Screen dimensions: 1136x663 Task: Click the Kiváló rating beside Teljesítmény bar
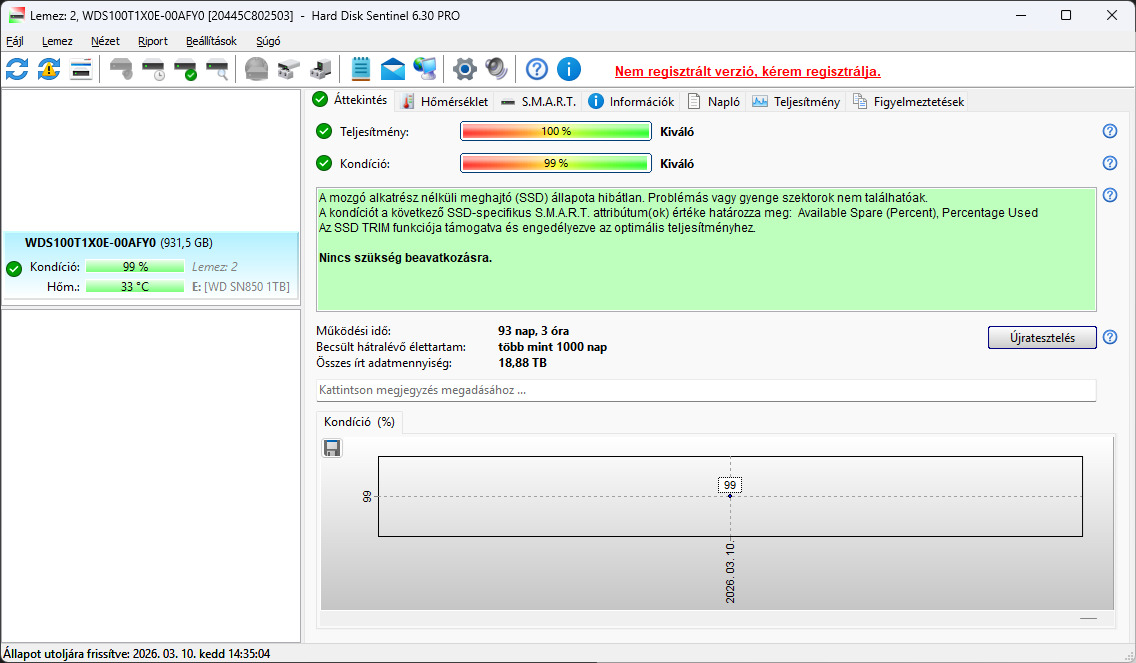[677, 132]
